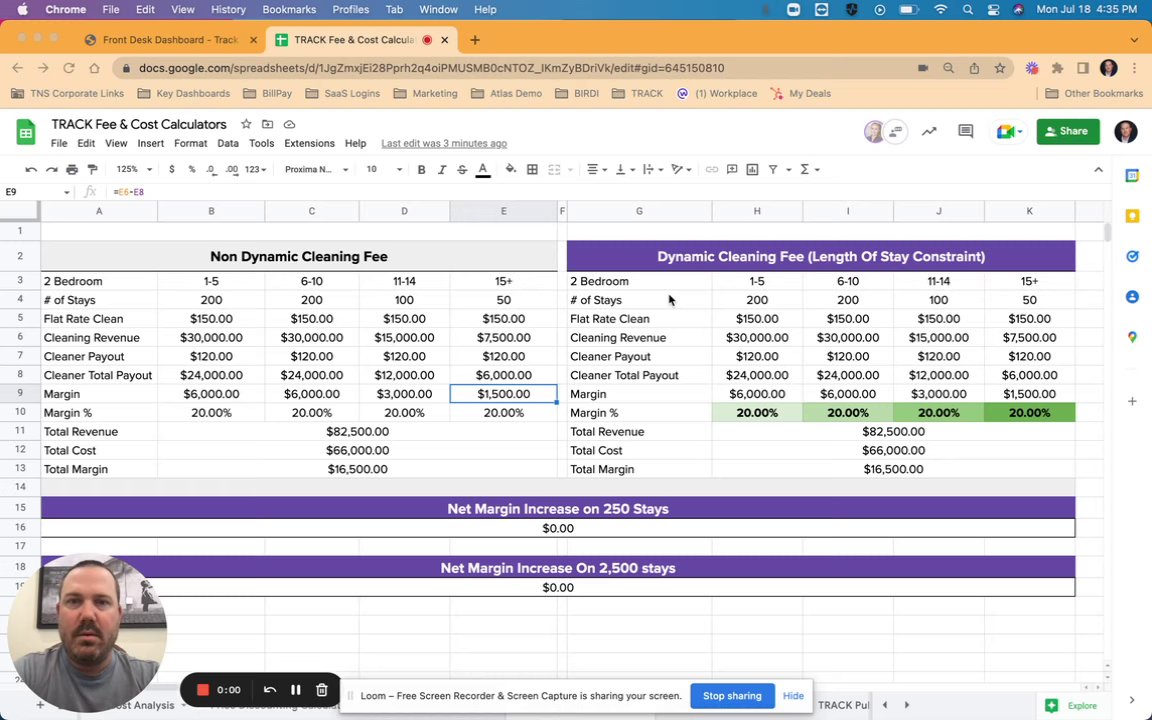The width and height of the screenshot is (1152, 720).
Task: Open the font family dropdown
Action: click(316, 170)
